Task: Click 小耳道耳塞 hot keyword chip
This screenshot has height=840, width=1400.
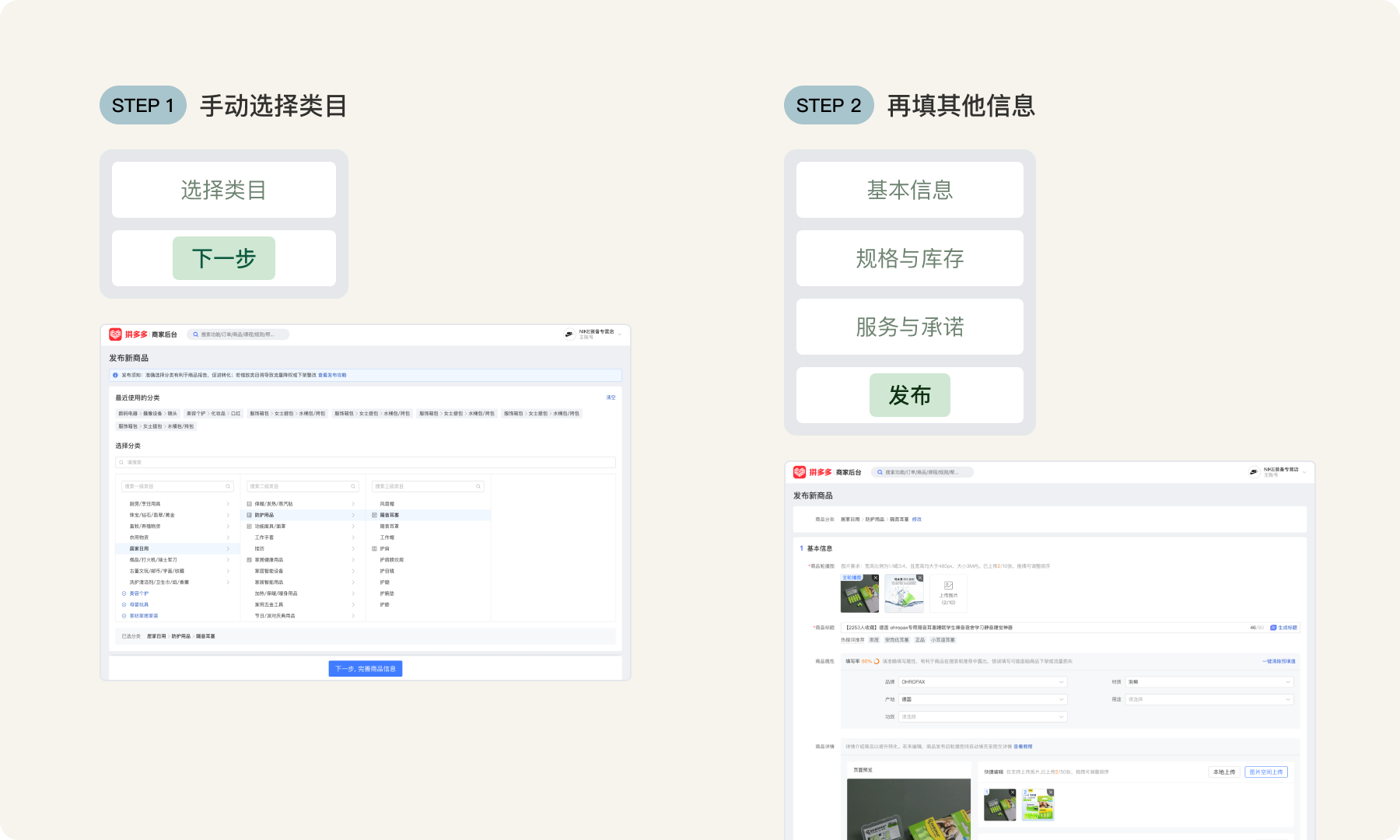Action: 943,640
